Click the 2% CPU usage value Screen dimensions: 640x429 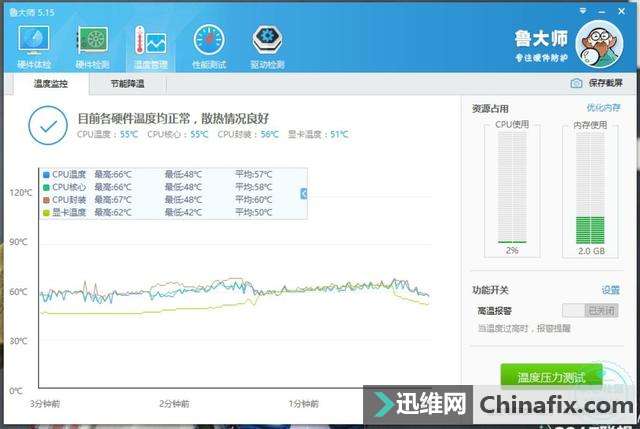click(x=512, y=250)
